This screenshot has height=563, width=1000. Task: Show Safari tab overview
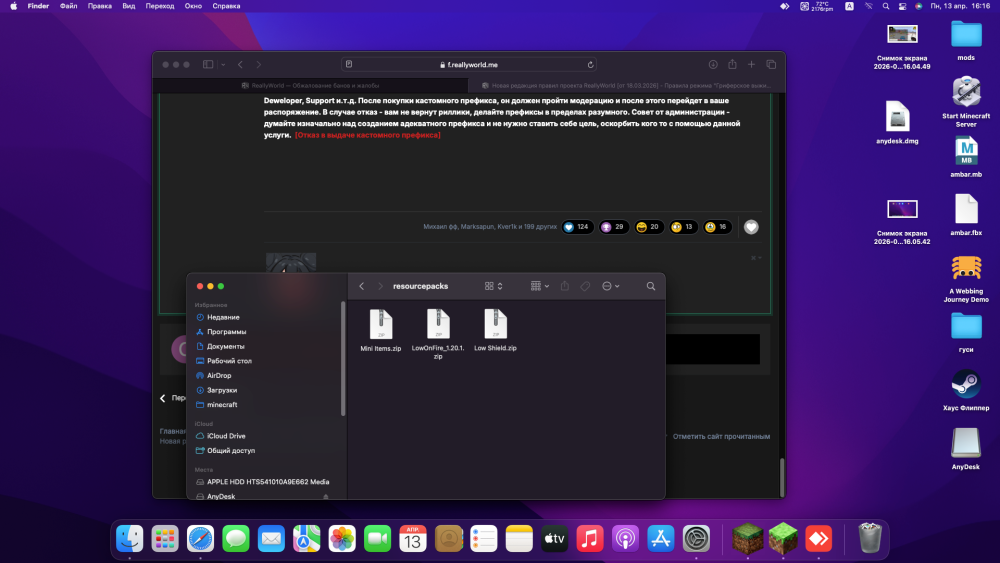pos(771,64)
